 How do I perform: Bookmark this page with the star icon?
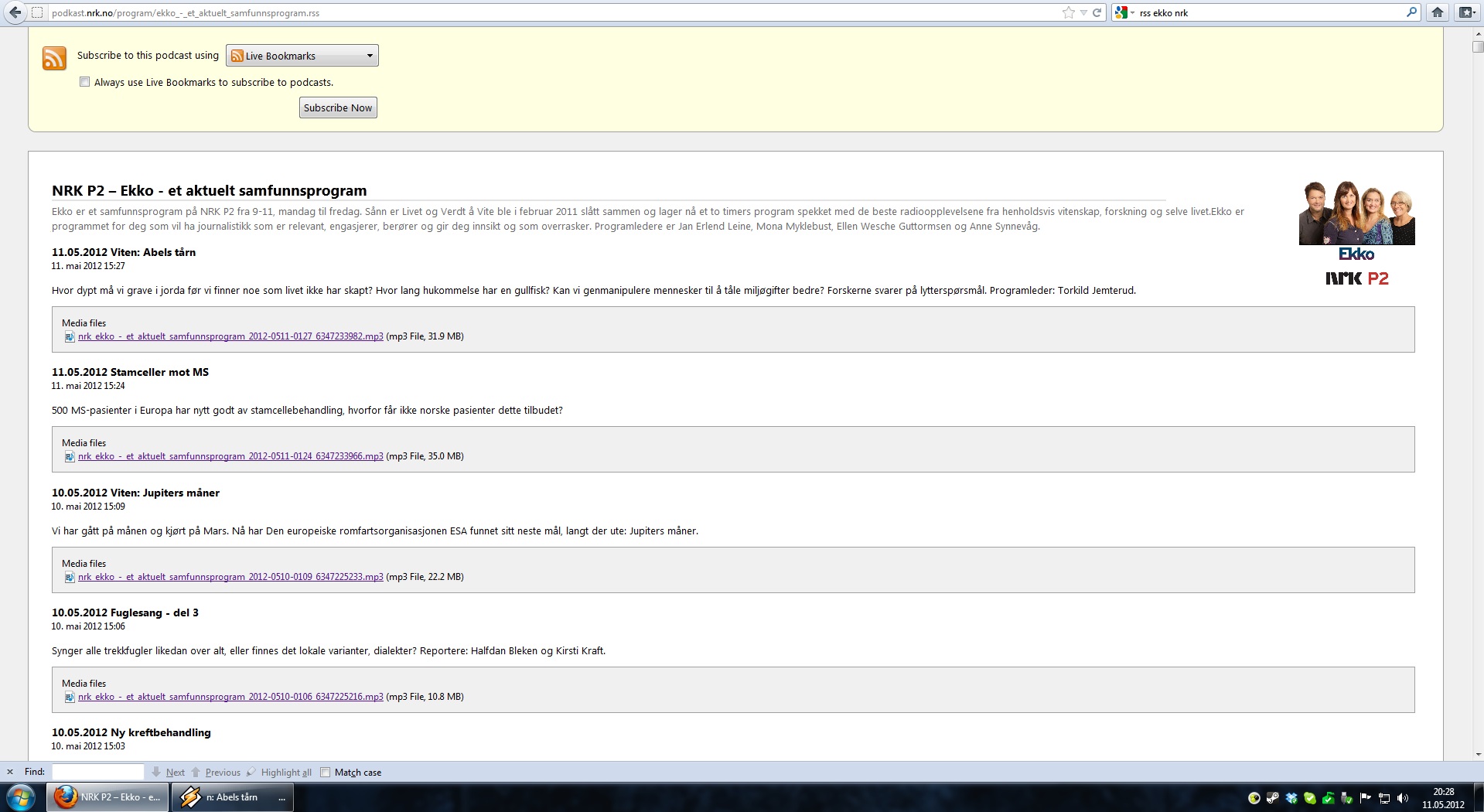[1069, 12]
